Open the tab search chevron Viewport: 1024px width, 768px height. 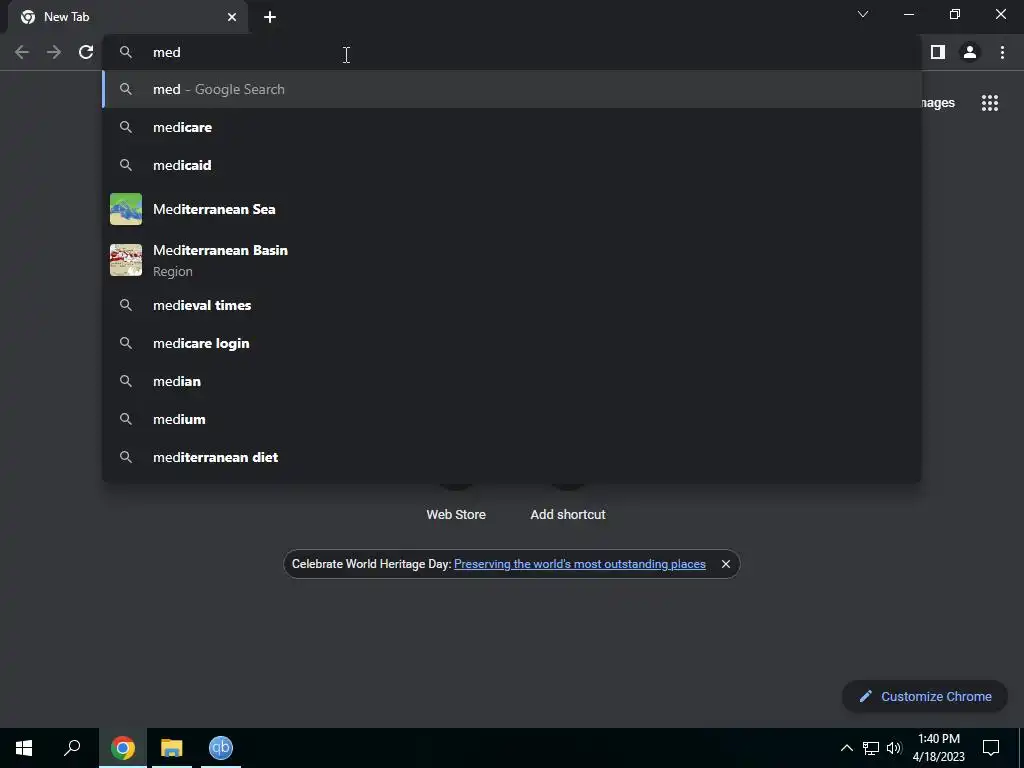click(x=863, y=14)
